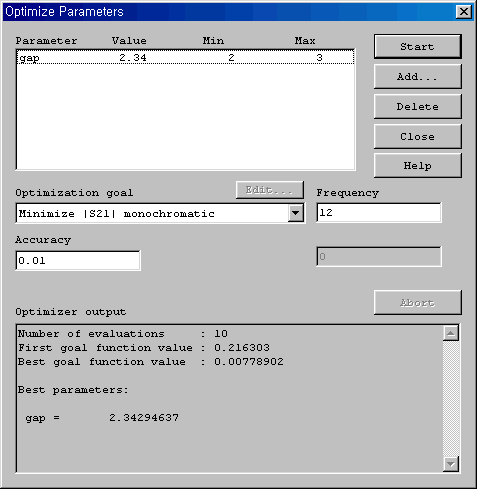Screen dimensions: 477x489
Task: Focus the Frequency input field
Action: [x=379, y=212]
